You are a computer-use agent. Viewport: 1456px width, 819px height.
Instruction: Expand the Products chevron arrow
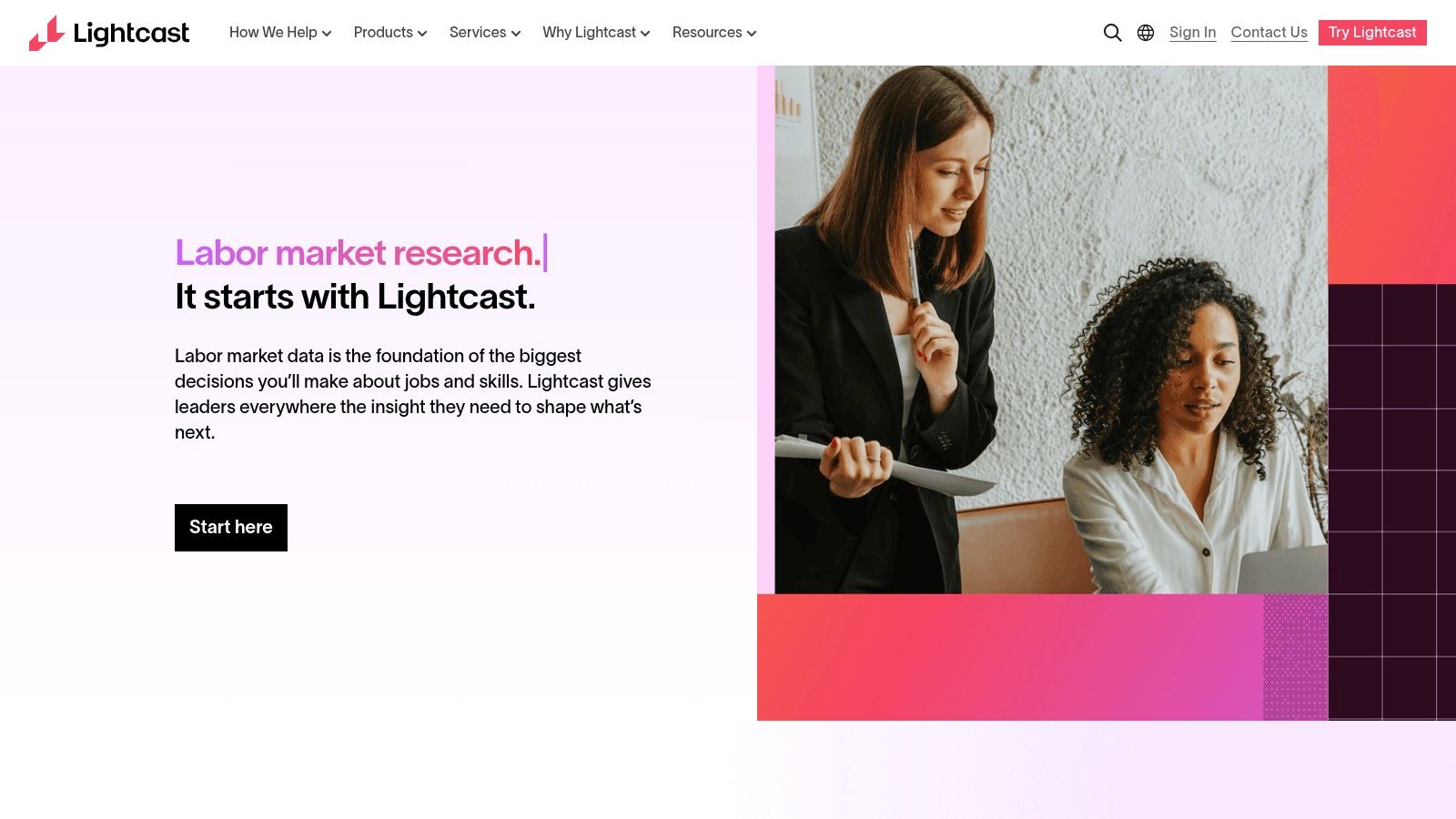click(x=422, y=34)
